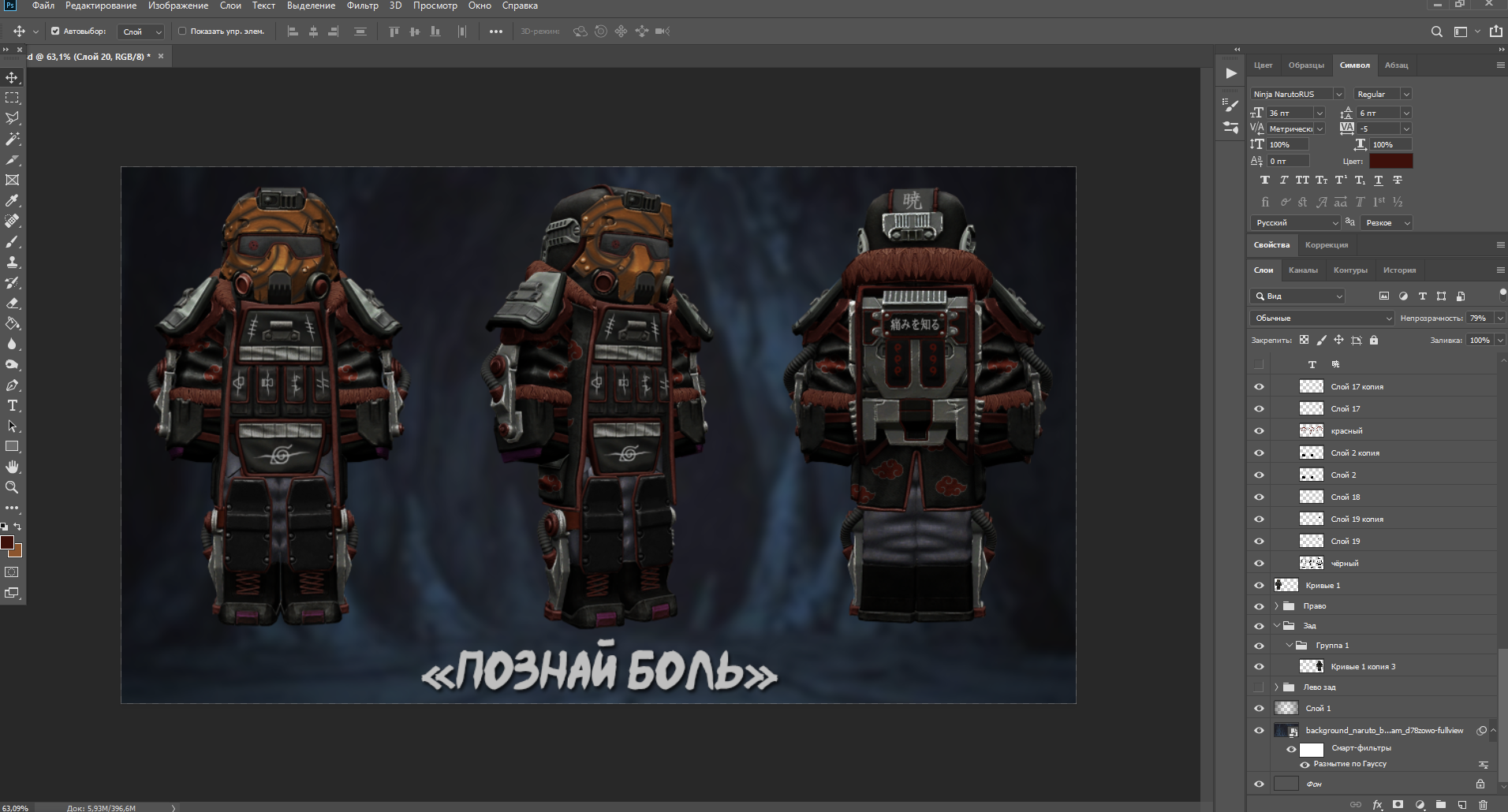Click the delete layer trash icon

tap(1483, 805)
